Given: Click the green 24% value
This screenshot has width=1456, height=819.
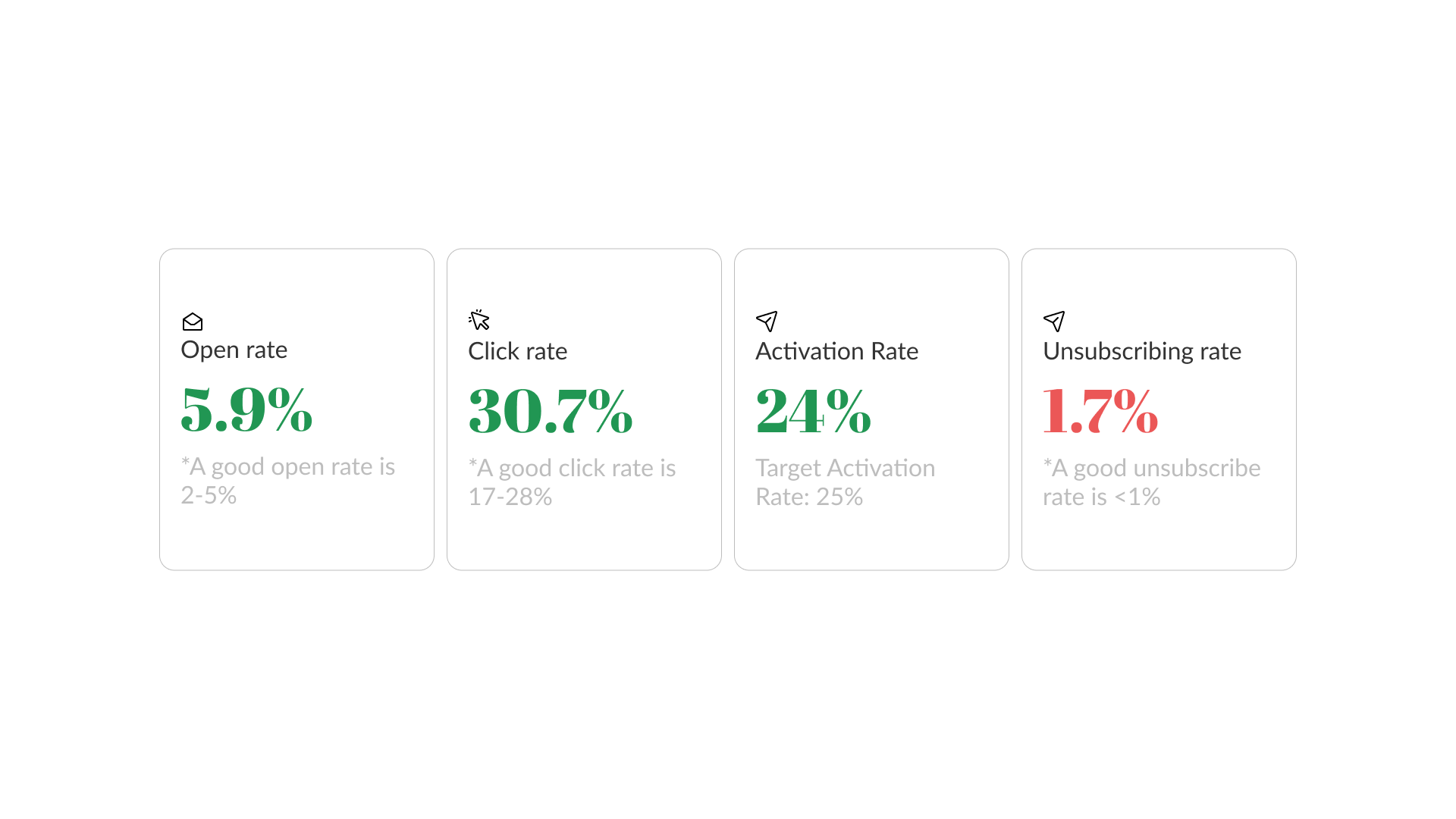Looking at the screenshot, I should coord(813,411).
